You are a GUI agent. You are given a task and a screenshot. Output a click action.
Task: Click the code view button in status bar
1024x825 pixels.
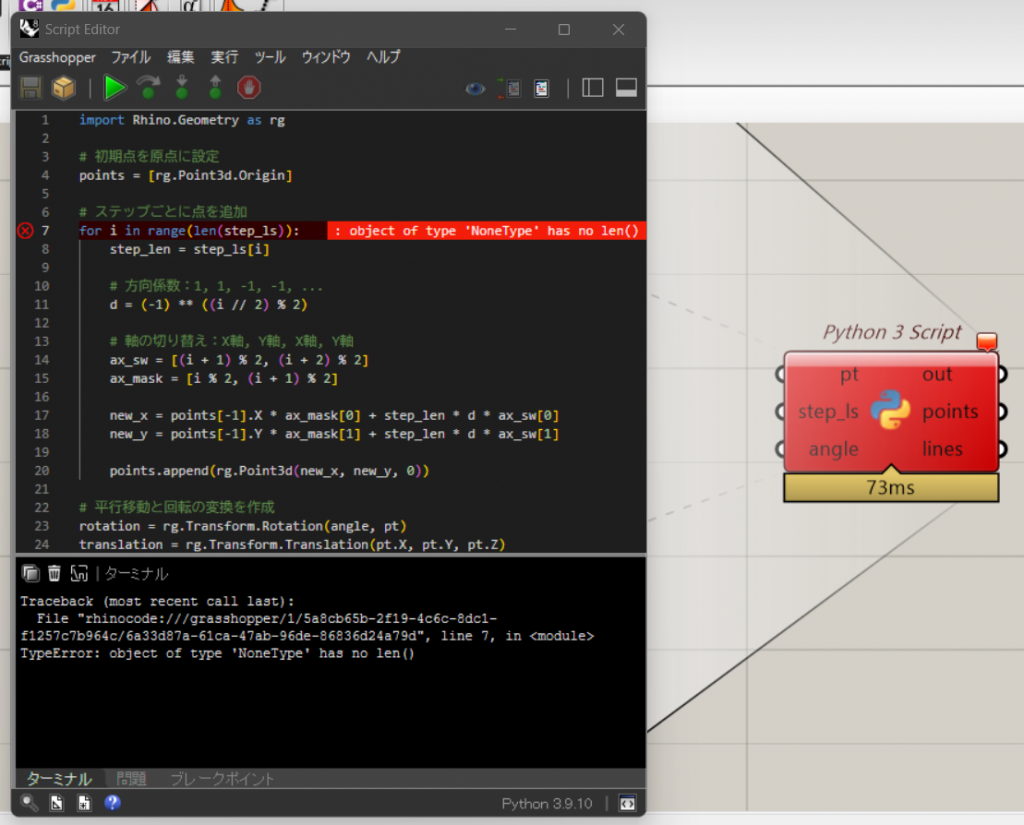(x=627, y=803)
